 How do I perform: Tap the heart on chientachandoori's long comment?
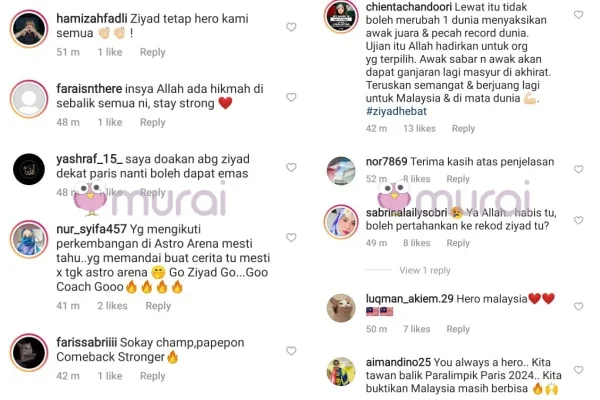[x=578, y=15]
